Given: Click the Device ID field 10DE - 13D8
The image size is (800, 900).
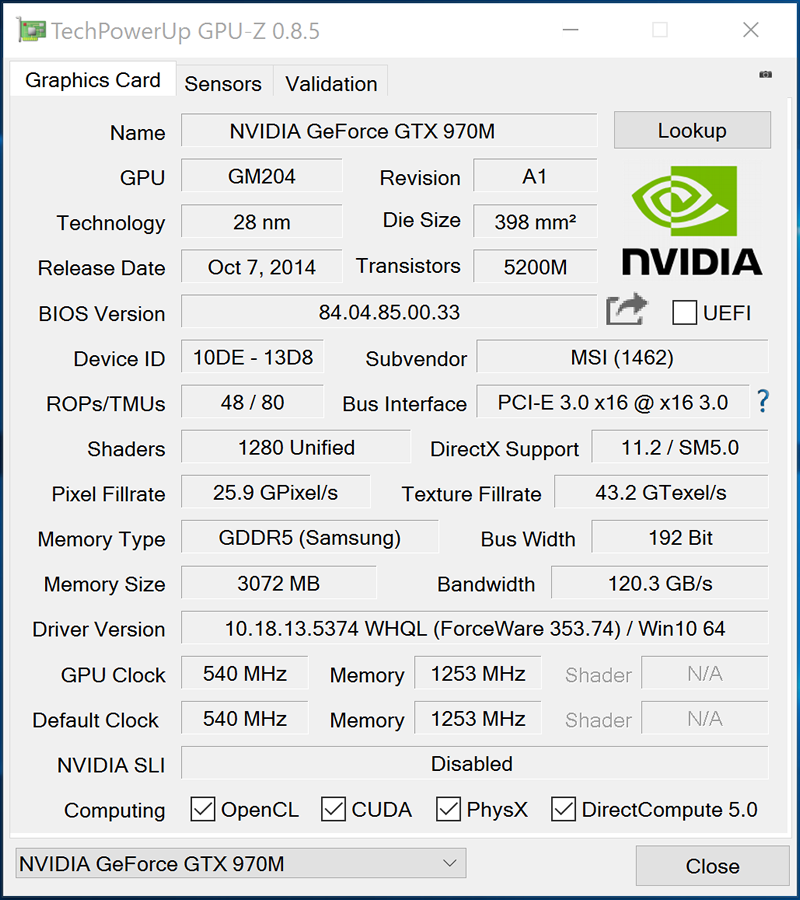Looking at the screenshot, I should coord(253,356).
